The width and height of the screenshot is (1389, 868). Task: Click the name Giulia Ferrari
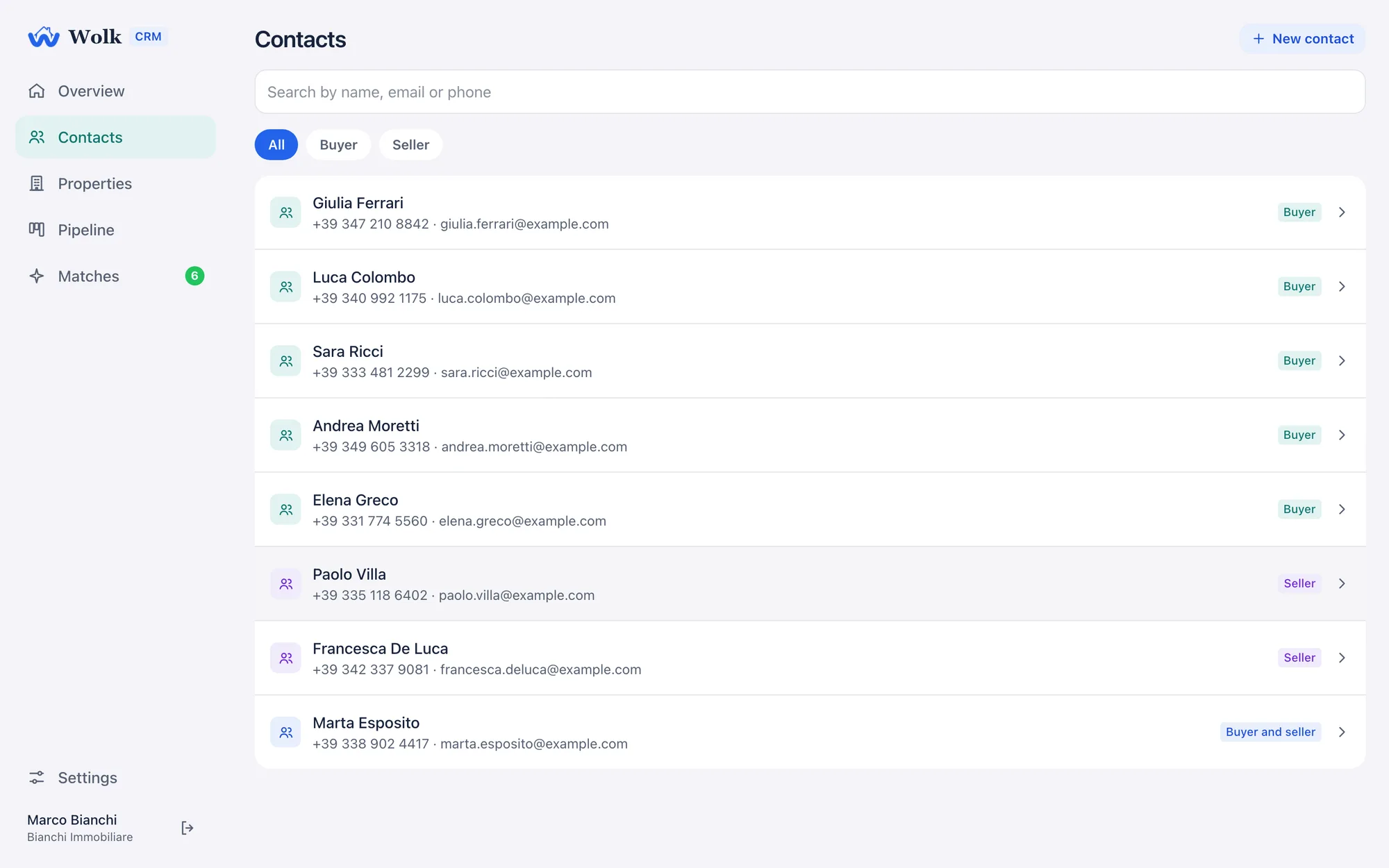[358, 203]
